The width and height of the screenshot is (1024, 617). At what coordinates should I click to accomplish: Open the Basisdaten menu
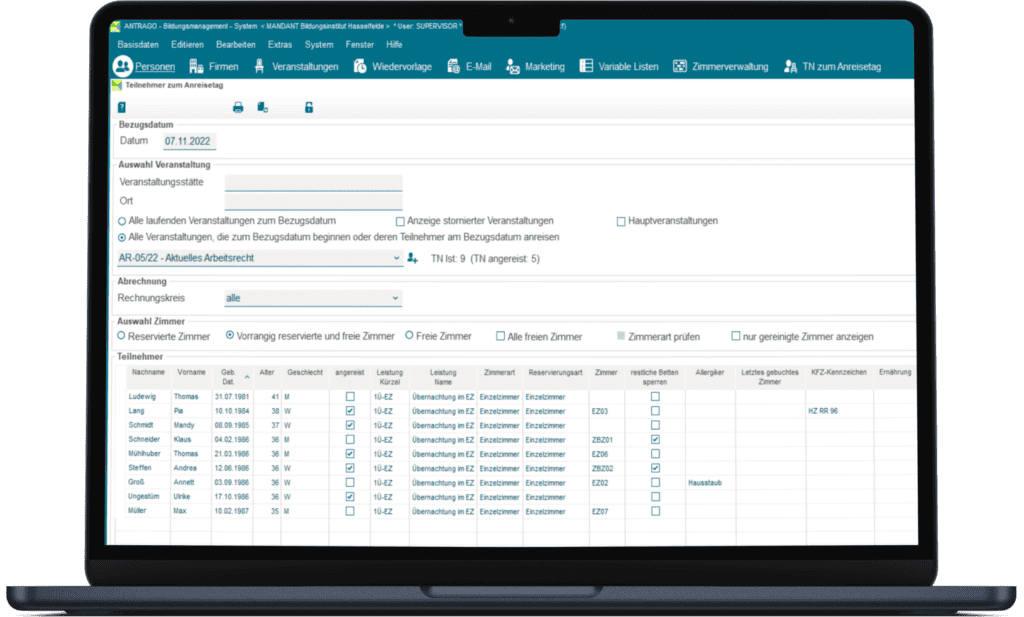tap(138, 44)
